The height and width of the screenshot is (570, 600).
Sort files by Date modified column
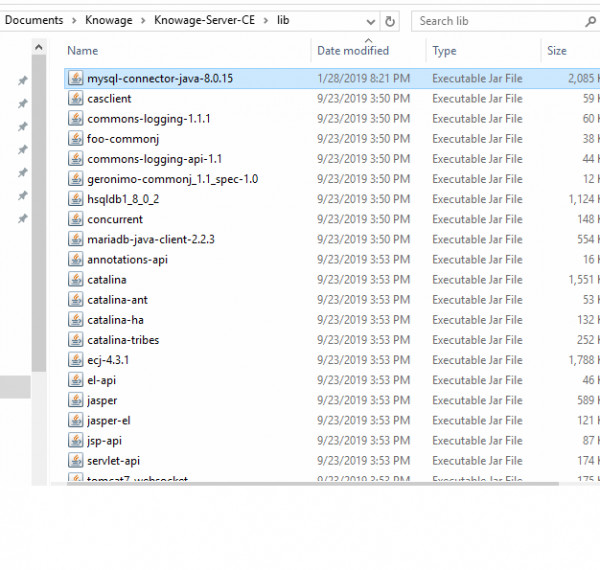(353, 50)
